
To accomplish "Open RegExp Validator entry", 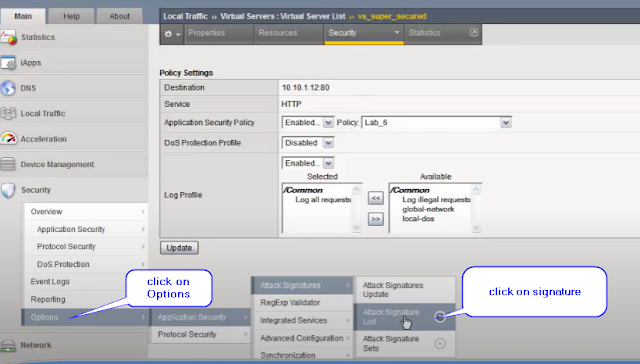I will 302,303.
